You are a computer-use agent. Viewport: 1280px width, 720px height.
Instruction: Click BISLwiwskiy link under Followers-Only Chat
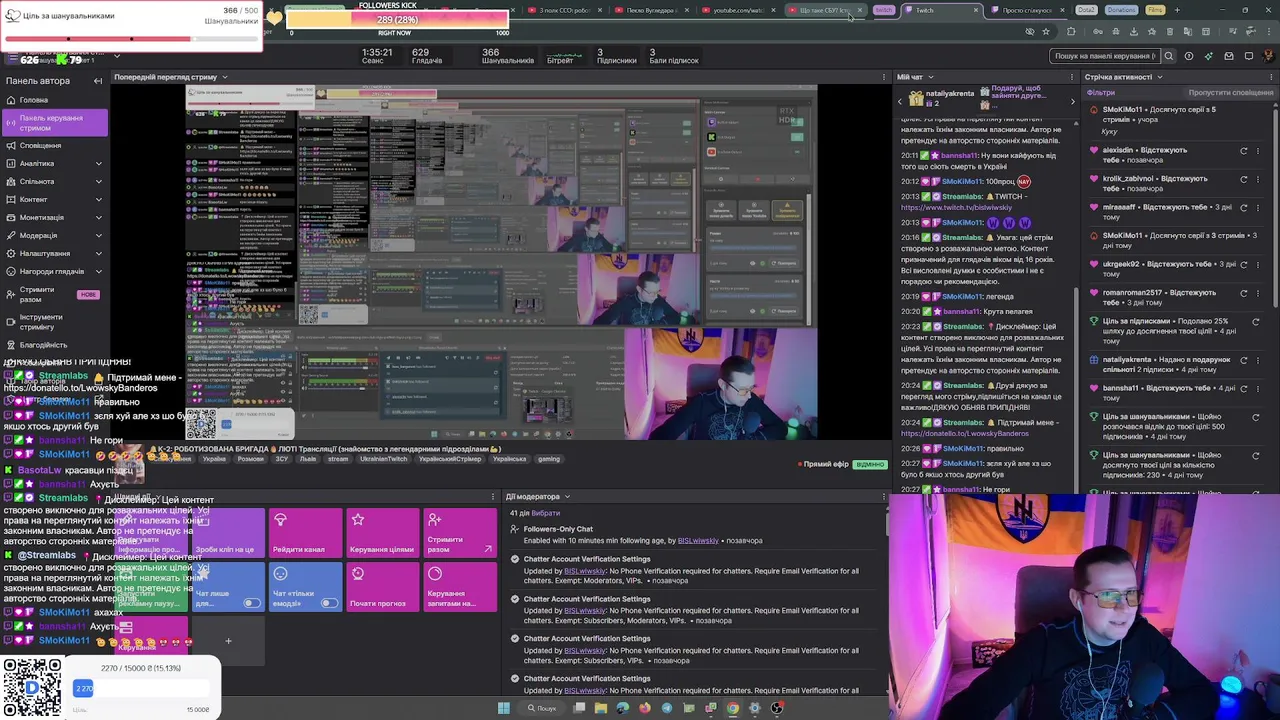coord(698,541)
